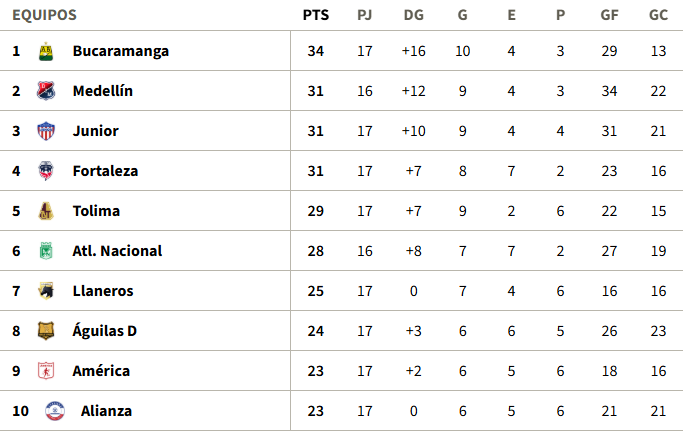
Task: Click the Tolima team crest icon
Action: (x=46, y=211)
